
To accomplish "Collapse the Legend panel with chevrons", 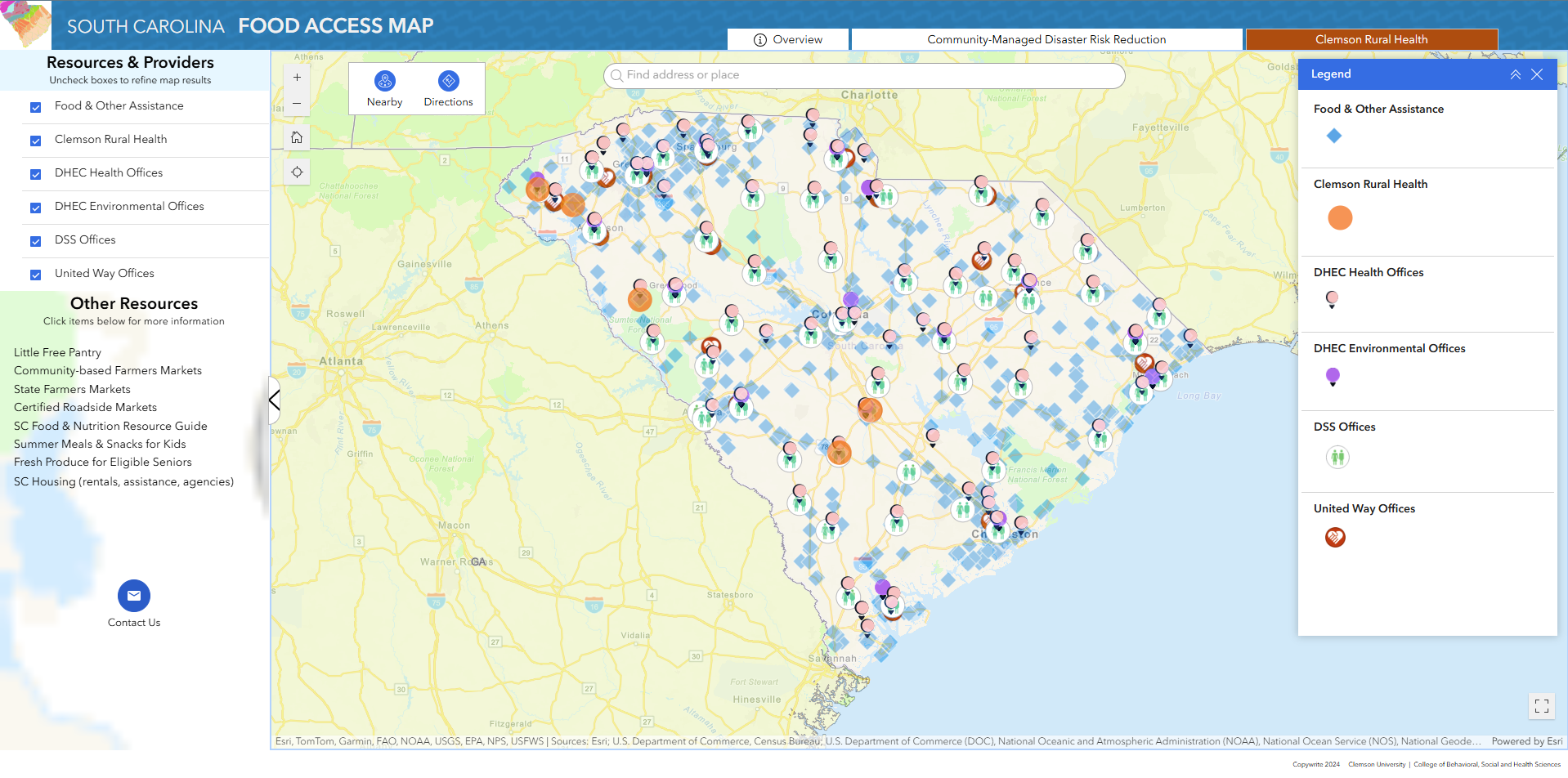I will [x=1515, y=74].
